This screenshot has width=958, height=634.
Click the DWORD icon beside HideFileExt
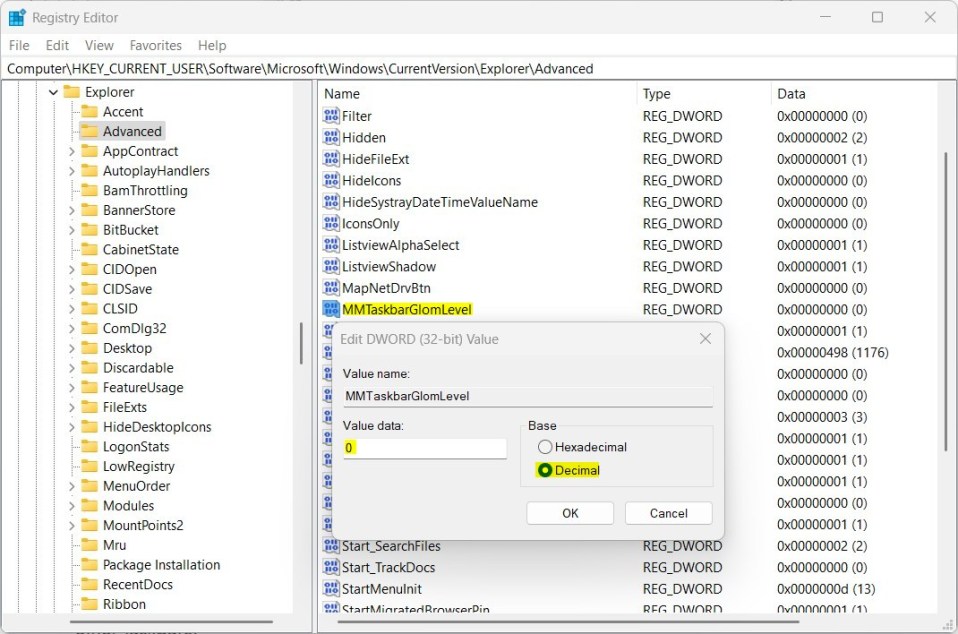pyautogui.click(x=331, y=158)
